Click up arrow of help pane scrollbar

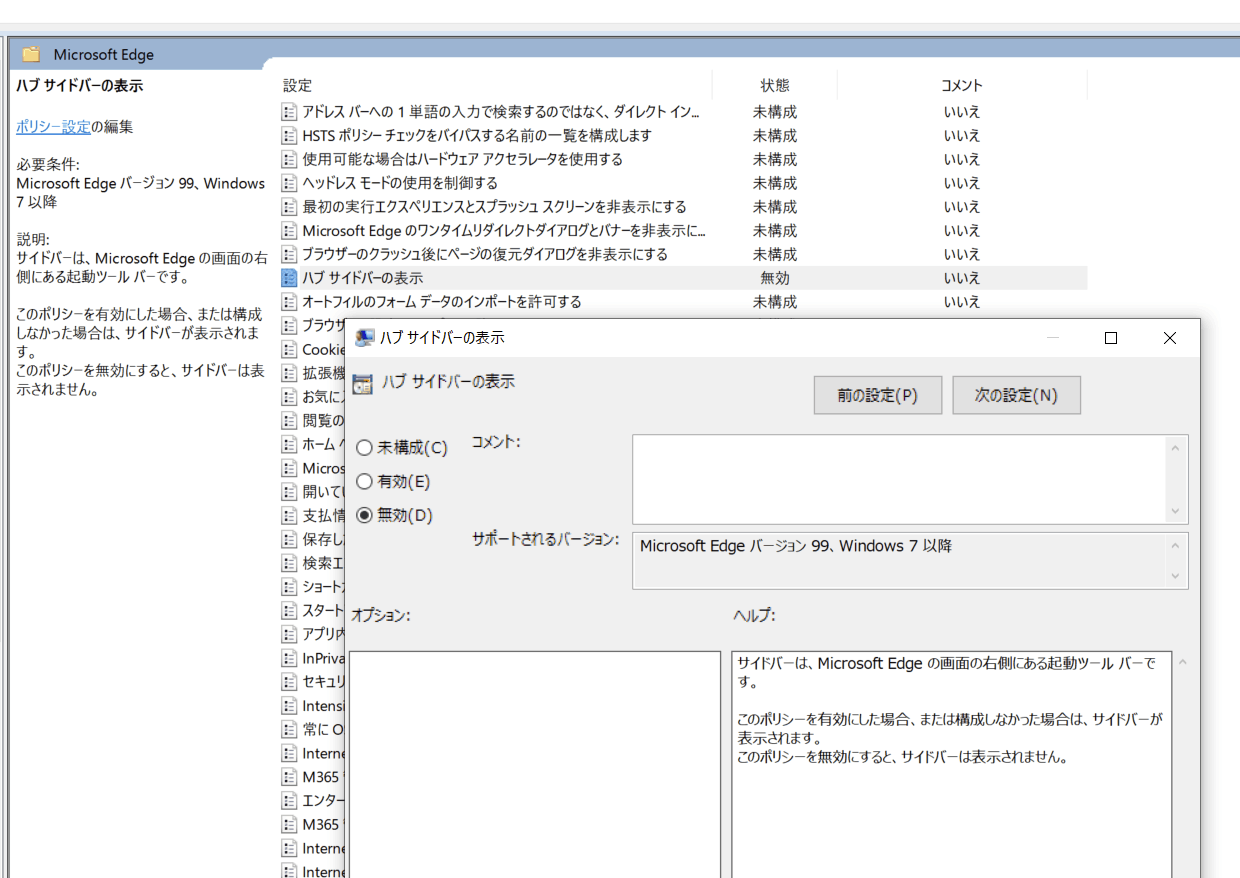click(x=1183, y=662)
